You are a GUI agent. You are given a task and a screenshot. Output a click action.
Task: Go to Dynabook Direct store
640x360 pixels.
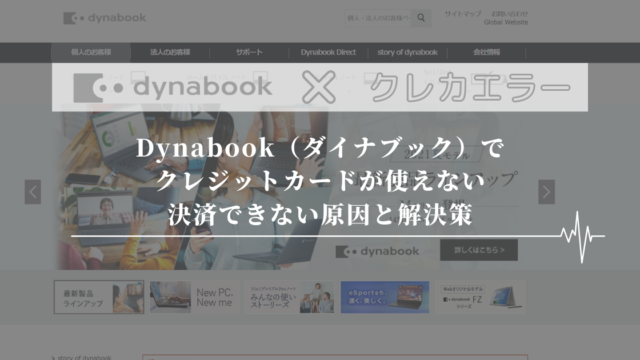[x=328, y=52]
